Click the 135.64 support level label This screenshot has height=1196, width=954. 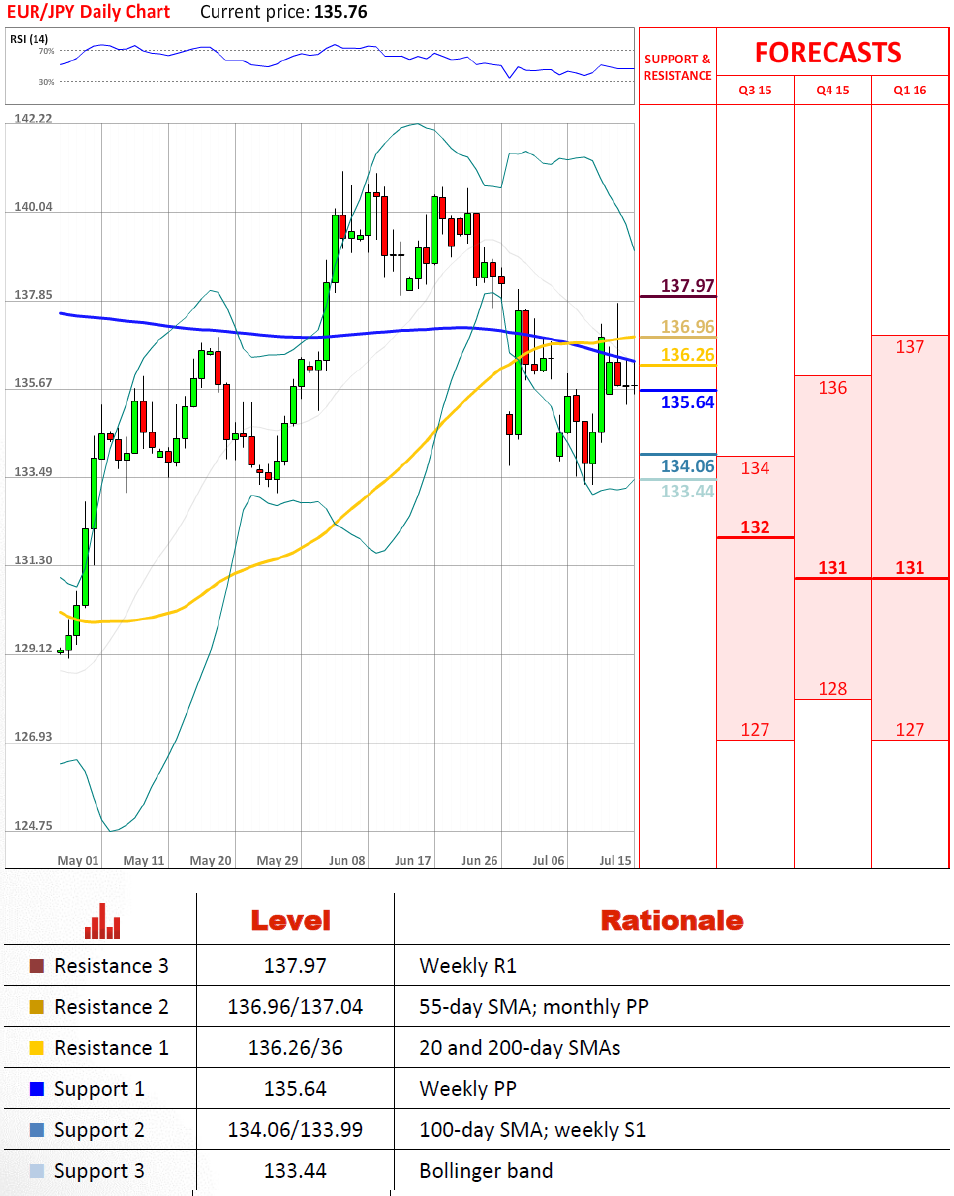pos(687,402)
